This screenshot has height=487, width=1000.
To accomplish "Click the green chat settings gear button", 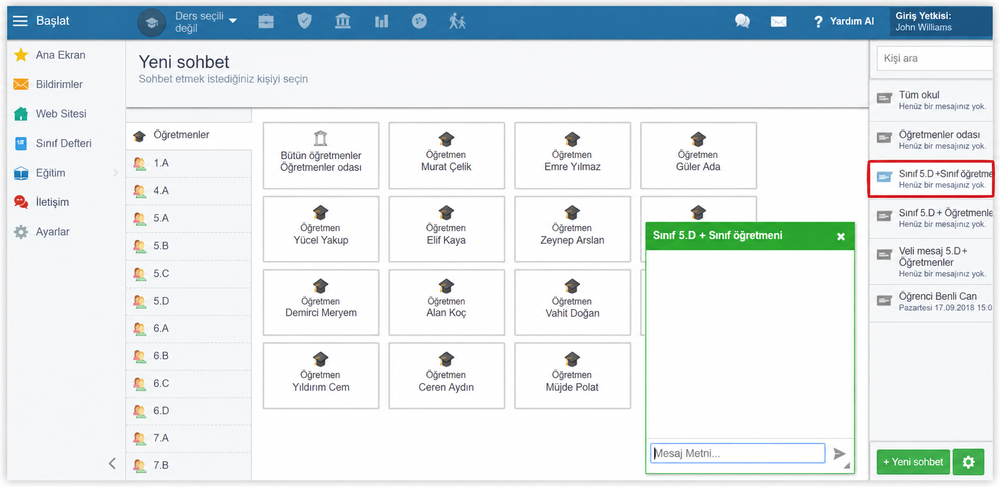I will [968, 462].
